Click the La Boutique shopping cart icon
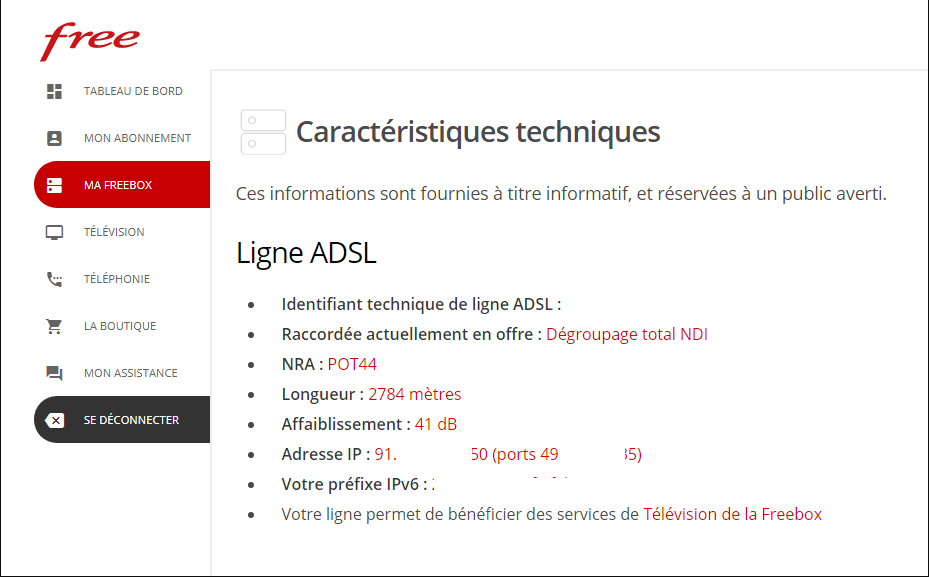929x577 pixels. pos(55,326)
